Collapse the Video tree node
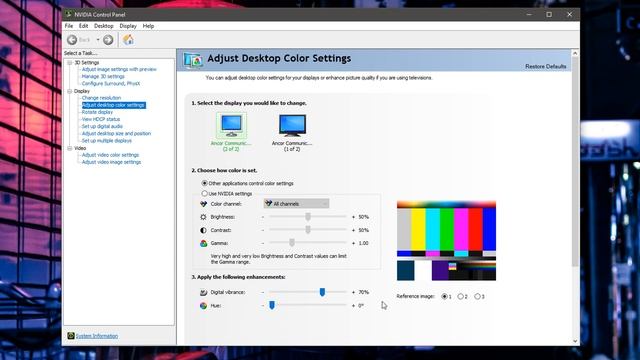 [x=69, y=148]
